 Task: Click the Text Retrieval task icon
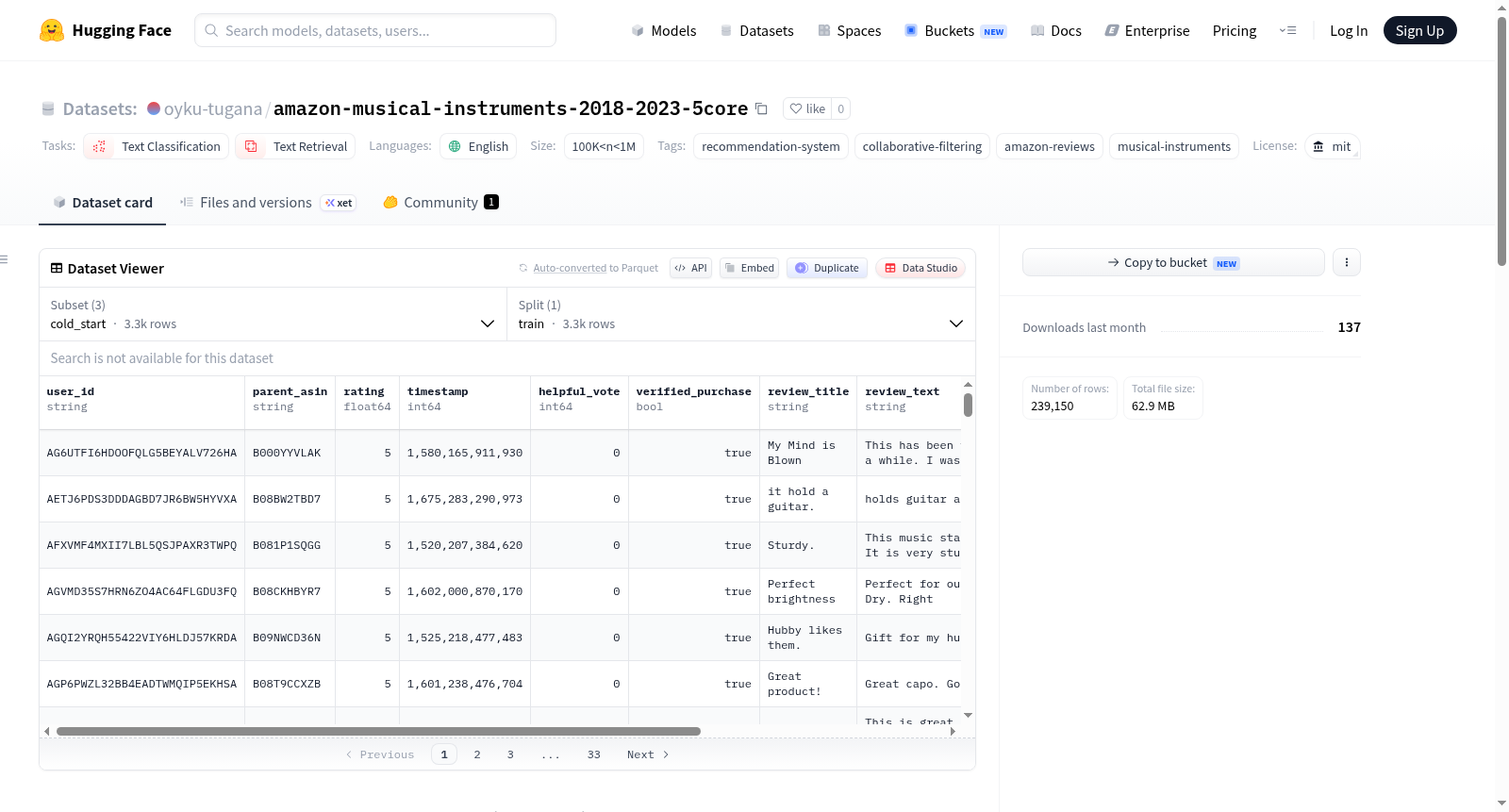tap(251, 146)
